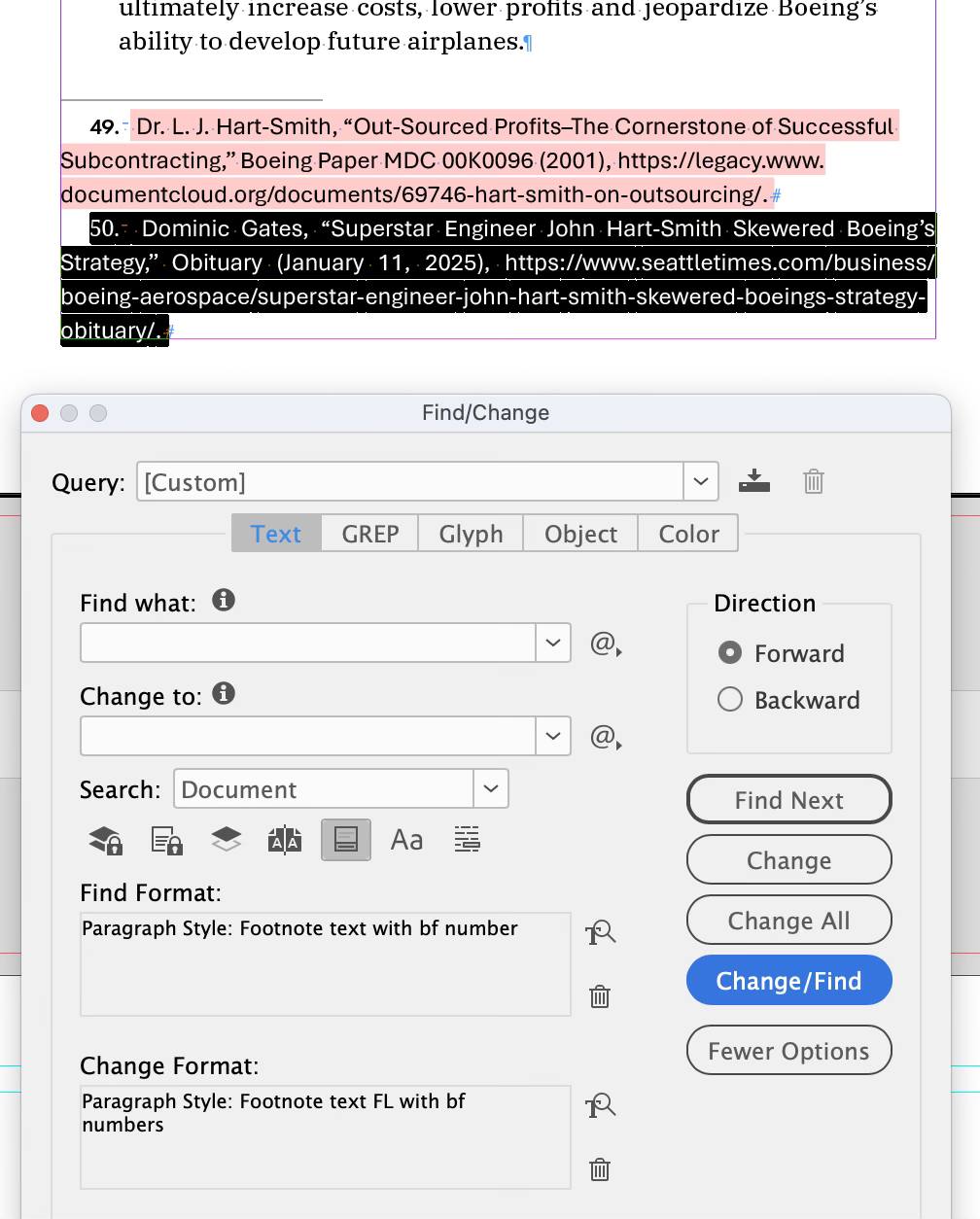The height and width of the screenshot is (1219, 980).
Task: Switch to the GREP tab
Action: [370, 534]
